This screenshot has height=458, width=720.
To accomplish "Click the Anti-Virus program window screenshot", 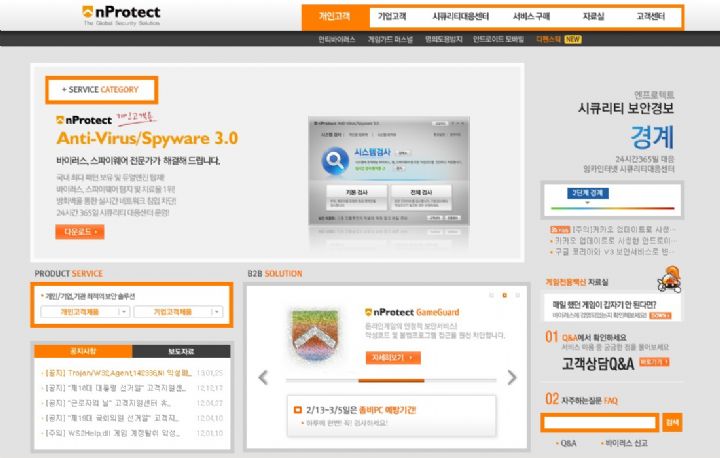I will pos(388,171).
